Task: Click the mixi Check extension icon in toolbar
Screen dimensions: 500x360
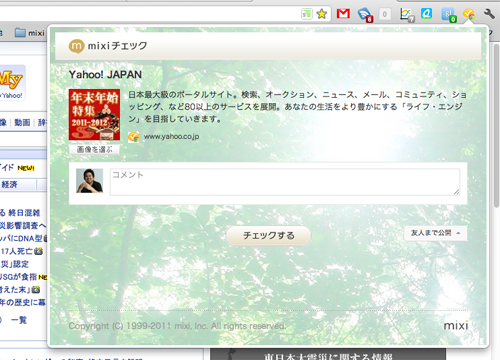Action: coord(468,14)
